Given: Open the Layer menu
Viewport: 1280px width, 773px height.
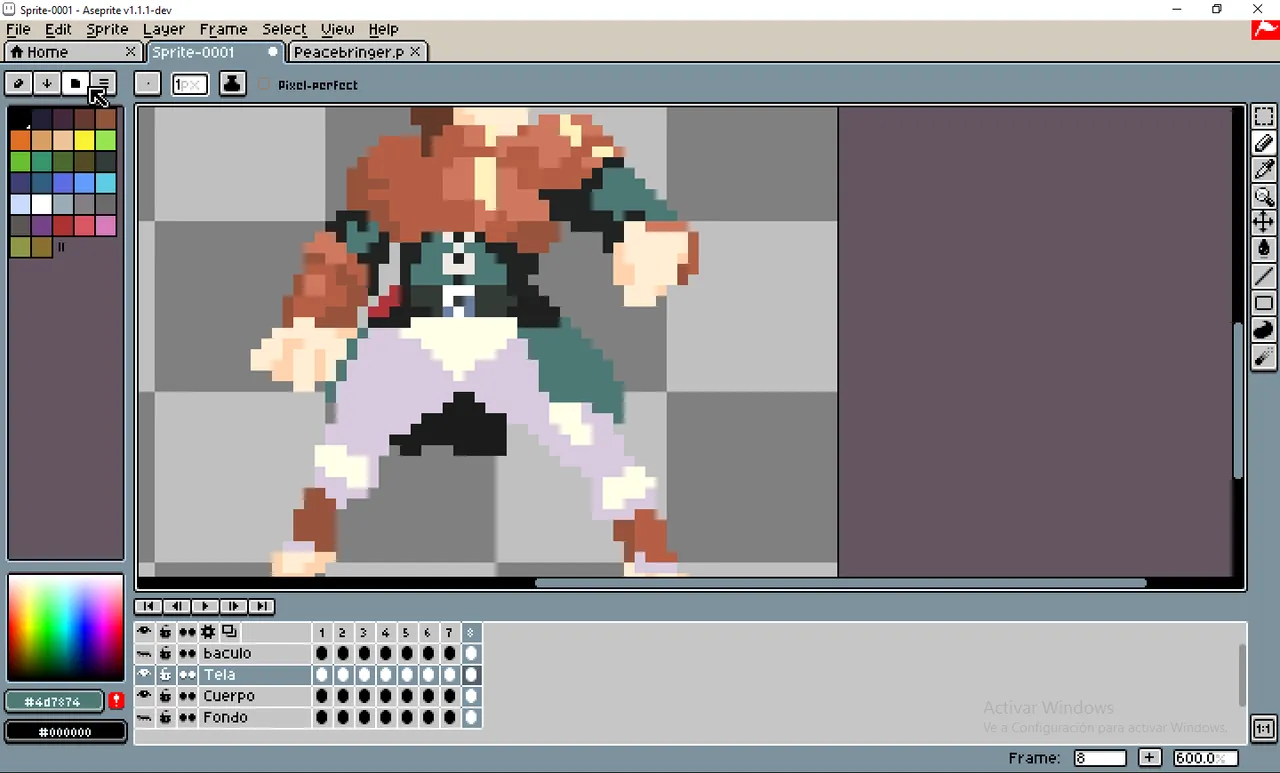Looking at the screenshot, I should 164,29.
